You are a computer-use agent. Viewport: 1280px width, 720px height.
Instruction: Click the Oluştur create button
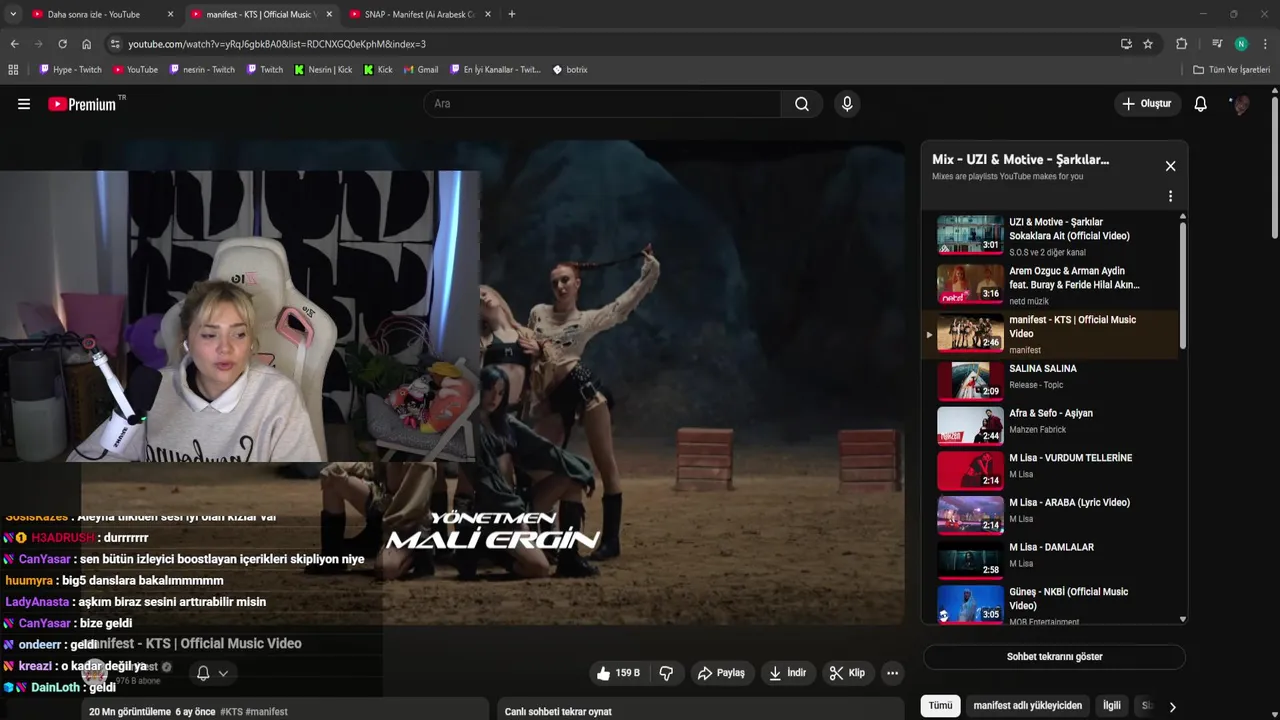[x=1147, y=104]
